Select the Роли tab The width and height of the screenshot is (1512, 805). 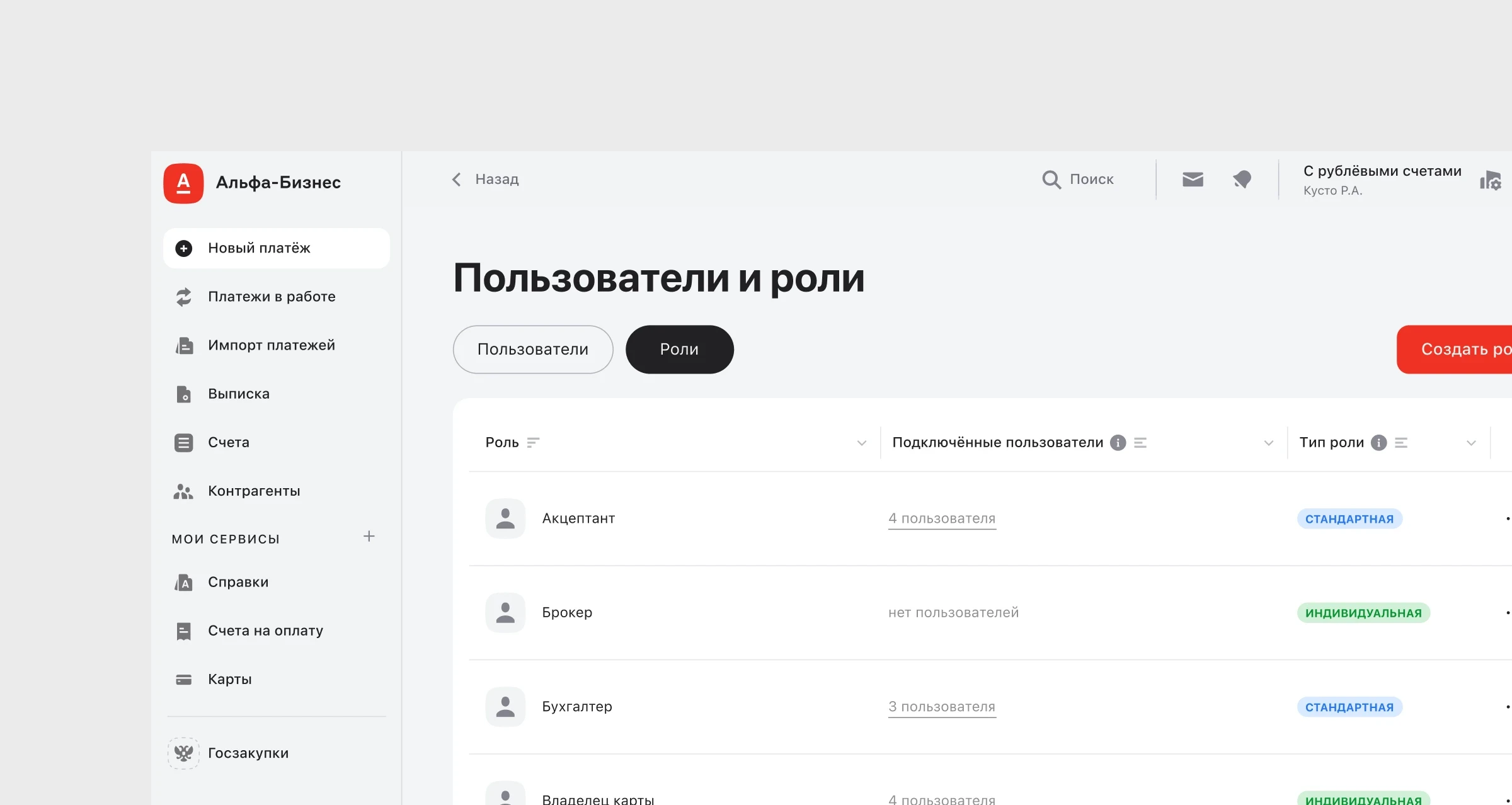pyautogui.click(x=679, y=350)
